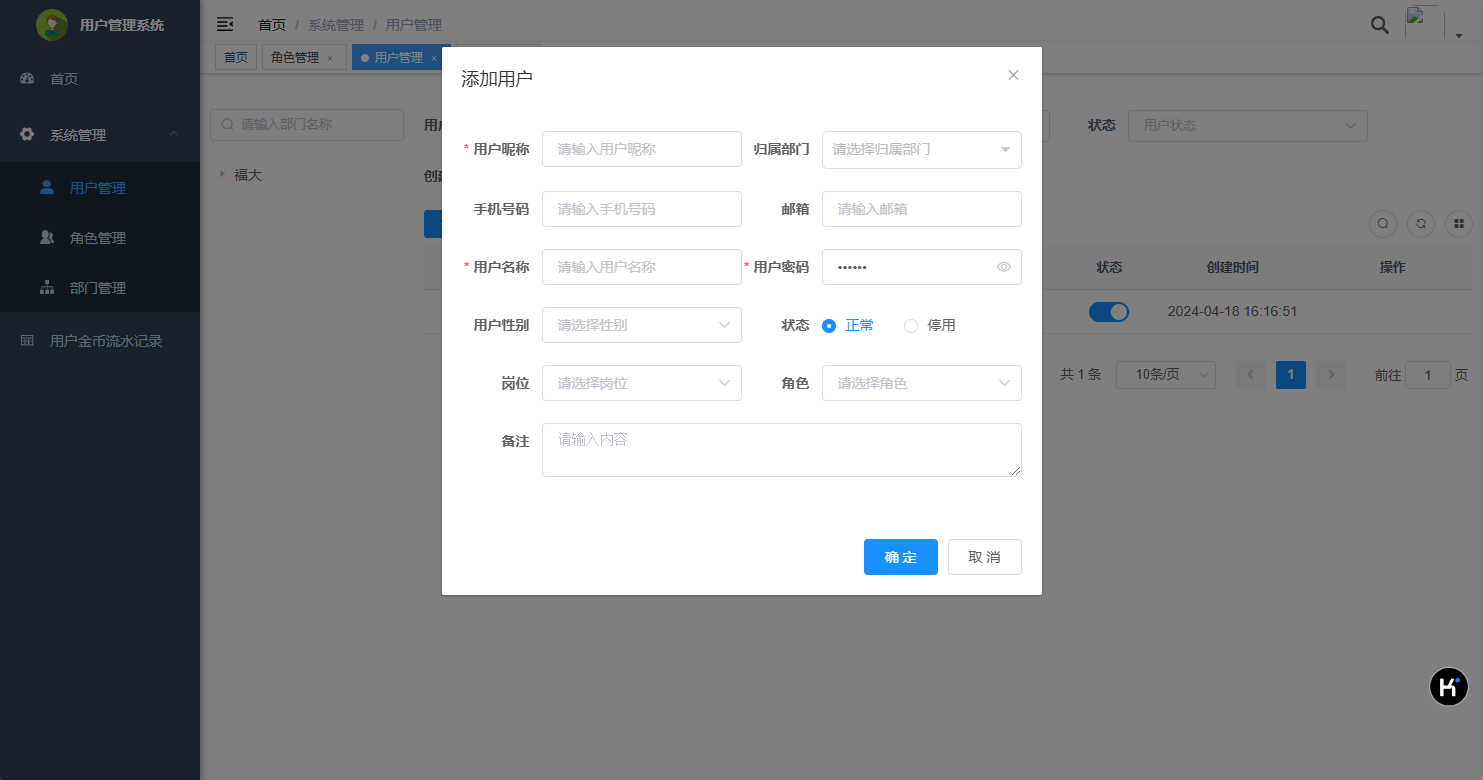The width and height of the screenshot is (1483, 780).
Task: Click the person icon beside 用户管理 in sidebar
Action: coord(47,187)
